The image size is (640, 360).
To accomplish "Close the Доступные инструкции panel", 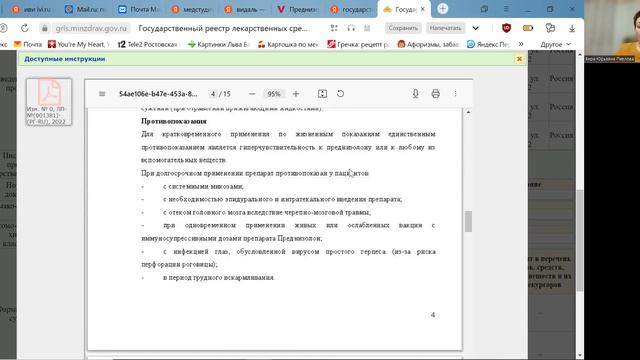I will [x=519, y=59].
